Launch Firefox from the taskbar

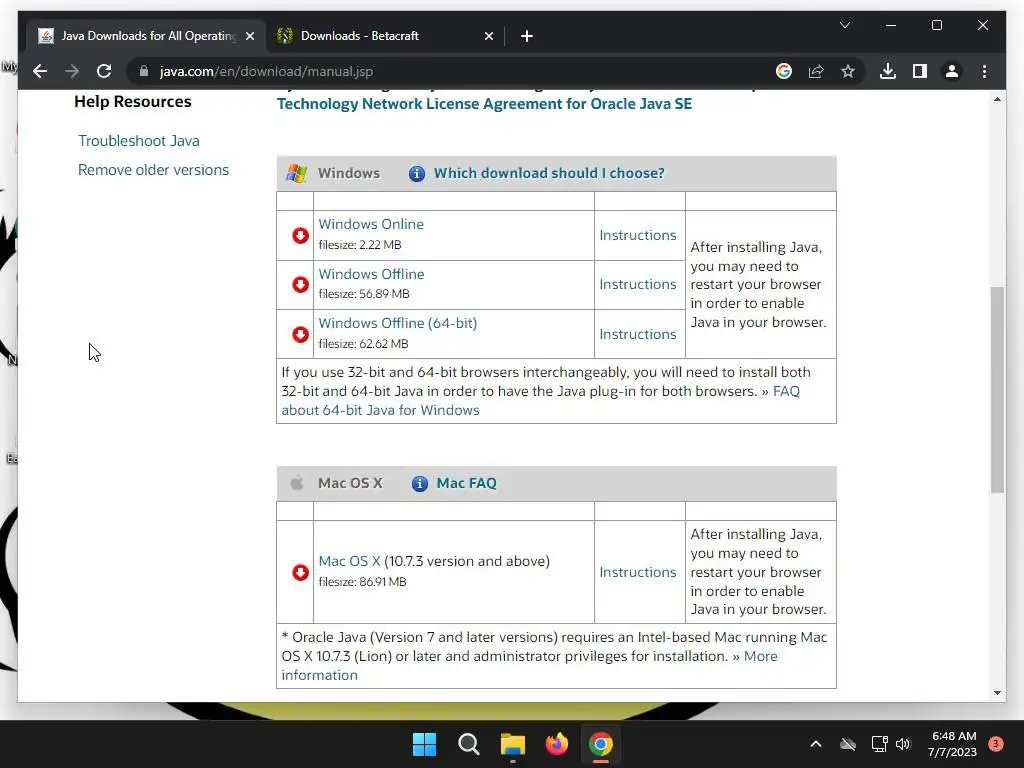point(556,744)
